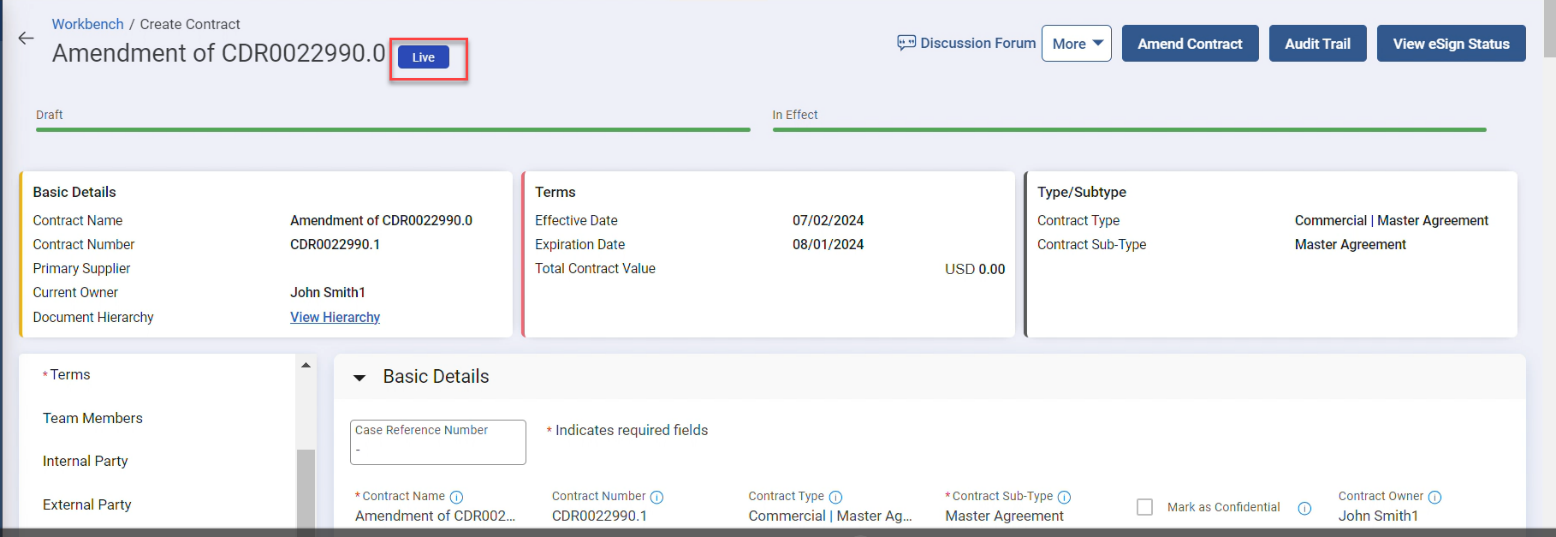Go to External Party in sidebar
Viewport: 1556px width, 537px height.
click(87, 505)
